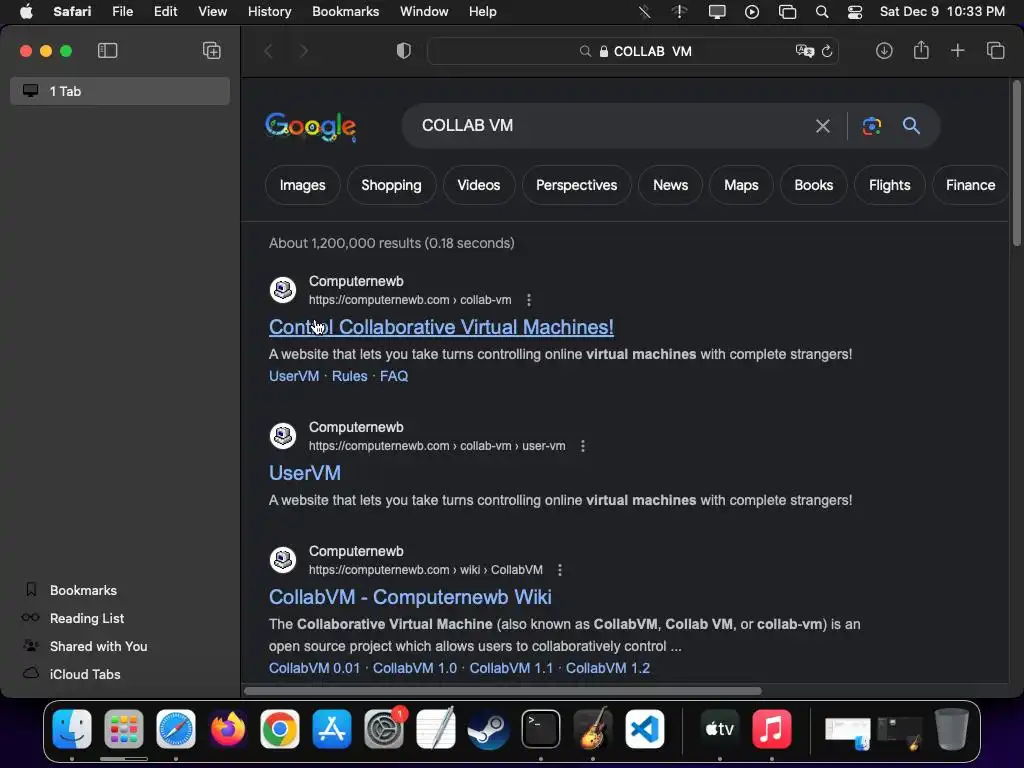The width and height of the screenshot is (1024, 768).
Task: Launch Google Chrome from the Dock
Action: [x=280, y=729]
